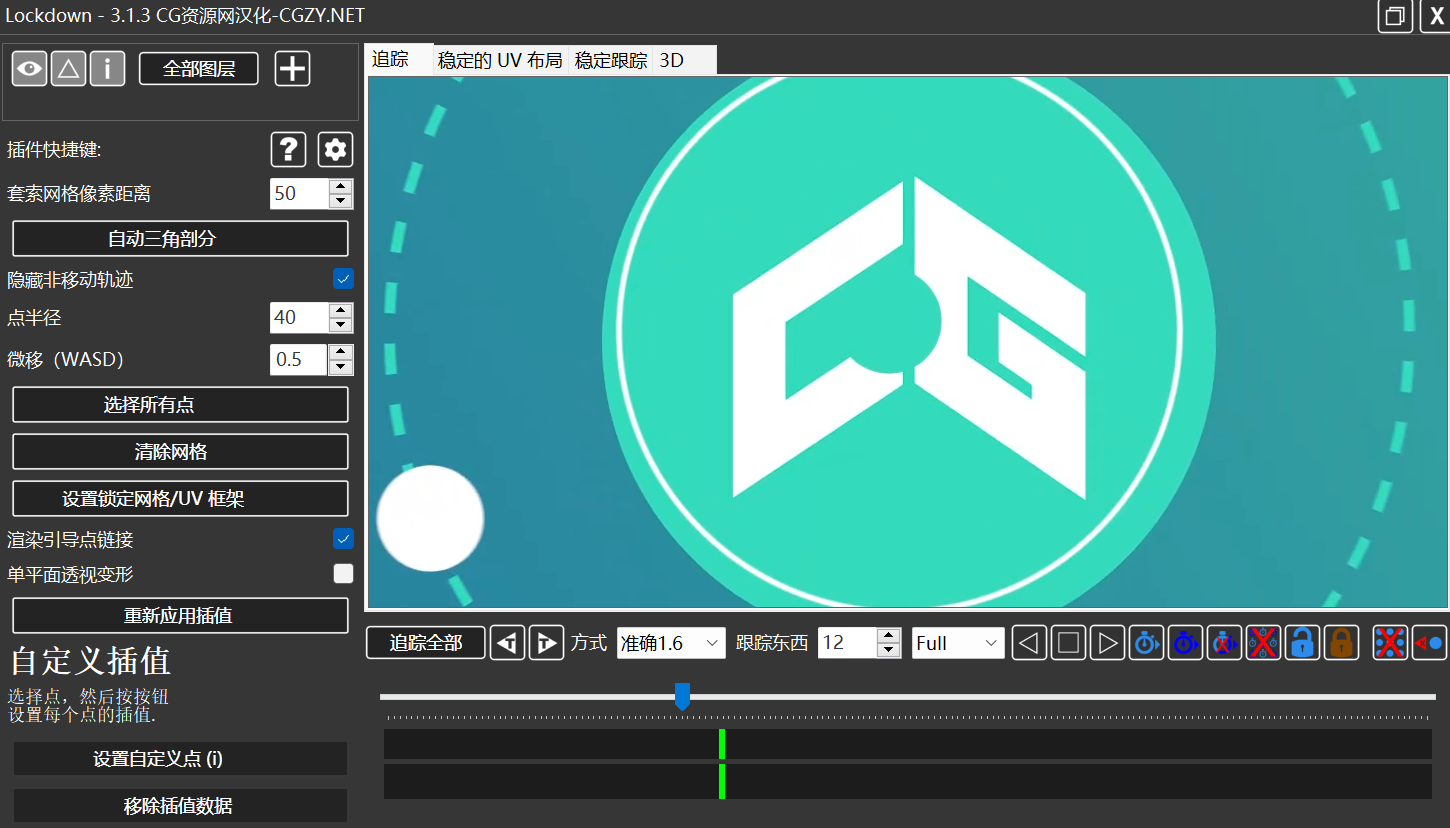Click the light blue stopwatch keyframe icon
This screenshot has height=828, width=1450.
click(x=1146, y=642)
